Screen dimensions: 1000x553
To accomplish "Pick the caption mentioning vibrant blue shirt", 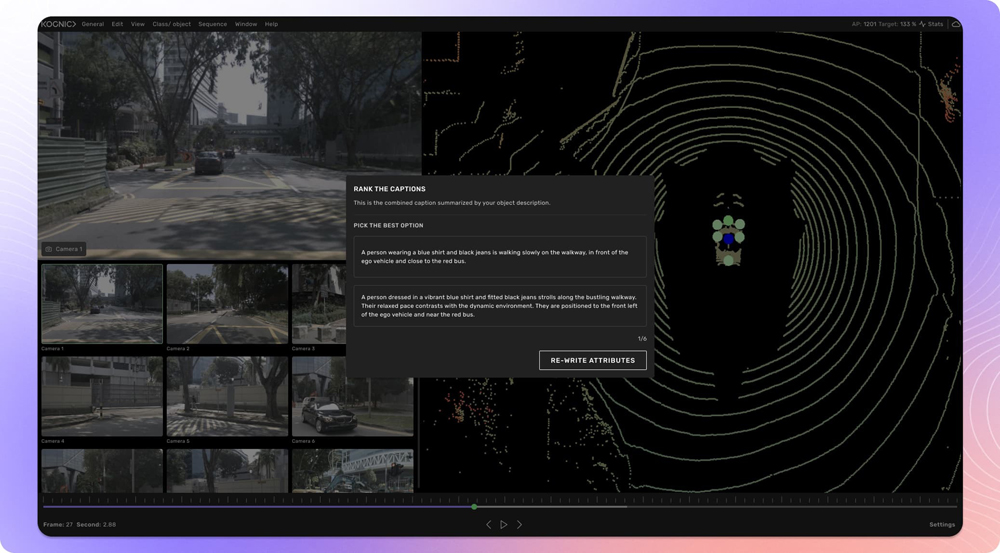I will pyautogui.click(x=499, y=305).
